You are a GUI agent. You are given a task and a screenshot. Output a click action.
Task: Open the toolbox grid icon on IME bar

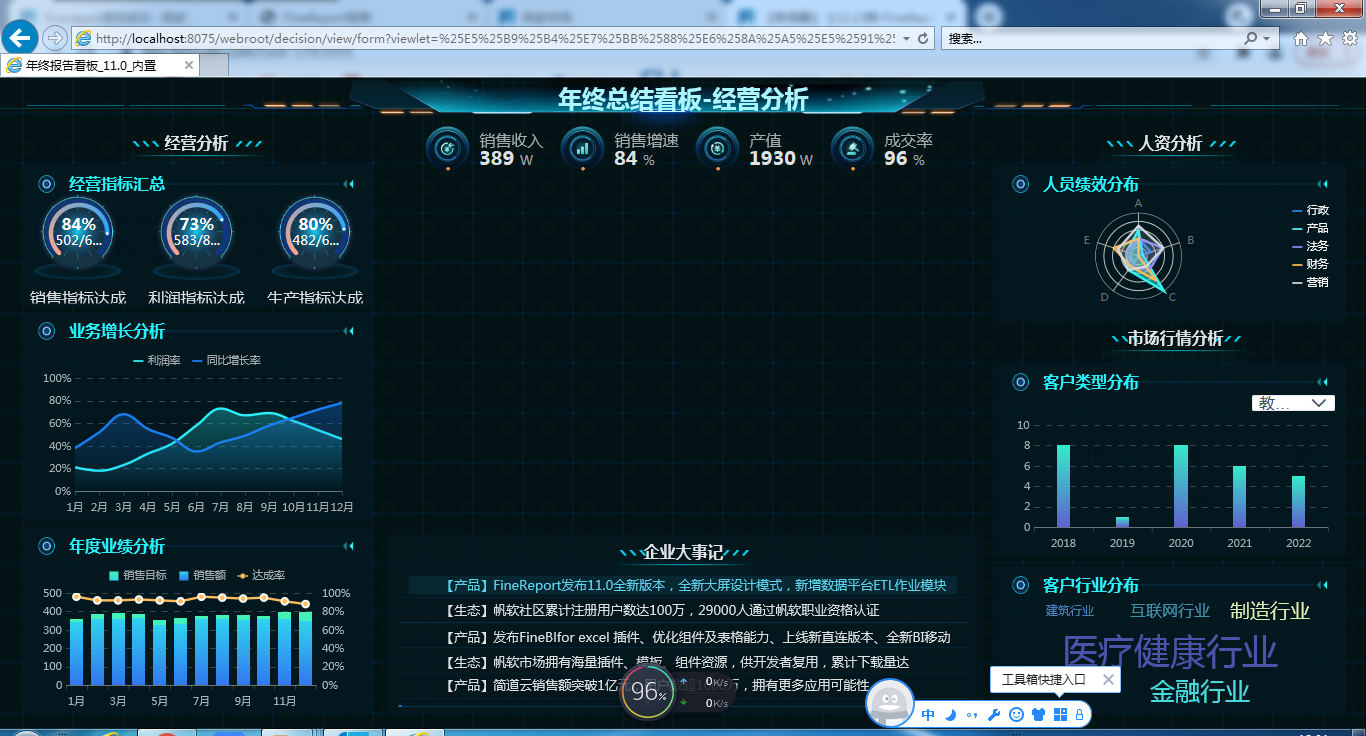click(x=1061, y=714)
